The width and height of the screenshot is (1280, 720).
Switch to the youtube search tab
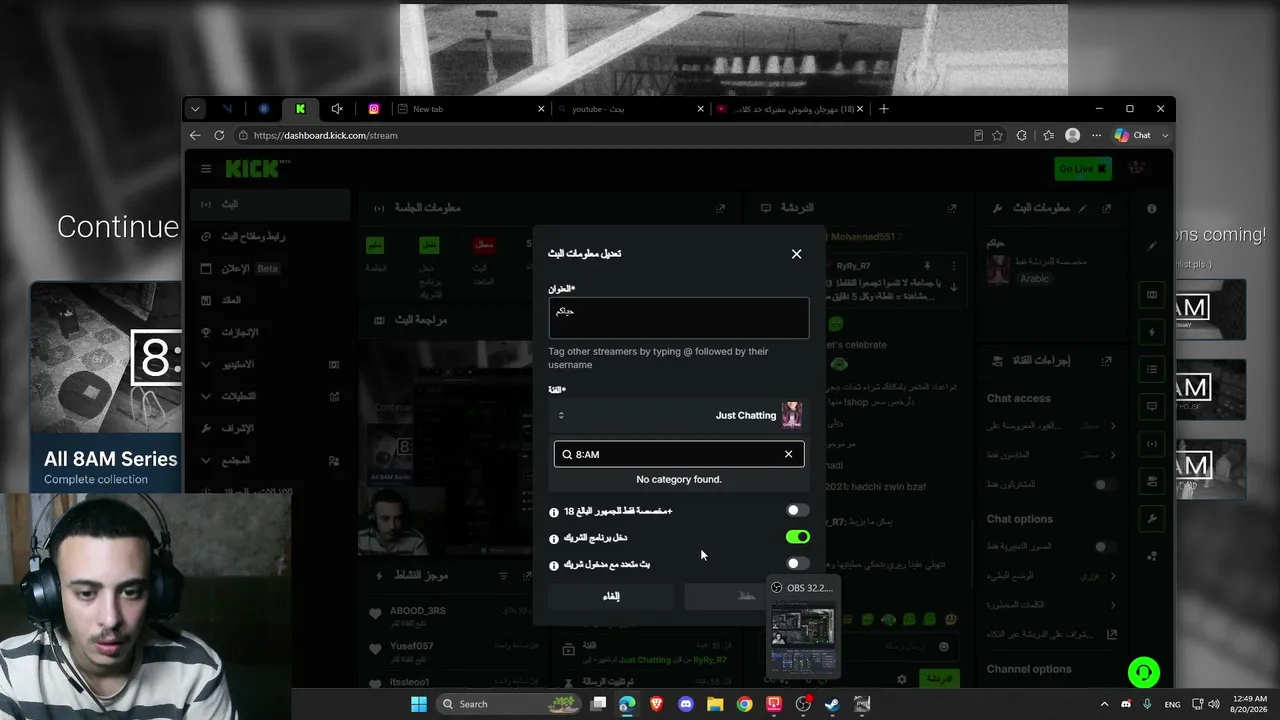pyautogui.click(x=629, y=109)
